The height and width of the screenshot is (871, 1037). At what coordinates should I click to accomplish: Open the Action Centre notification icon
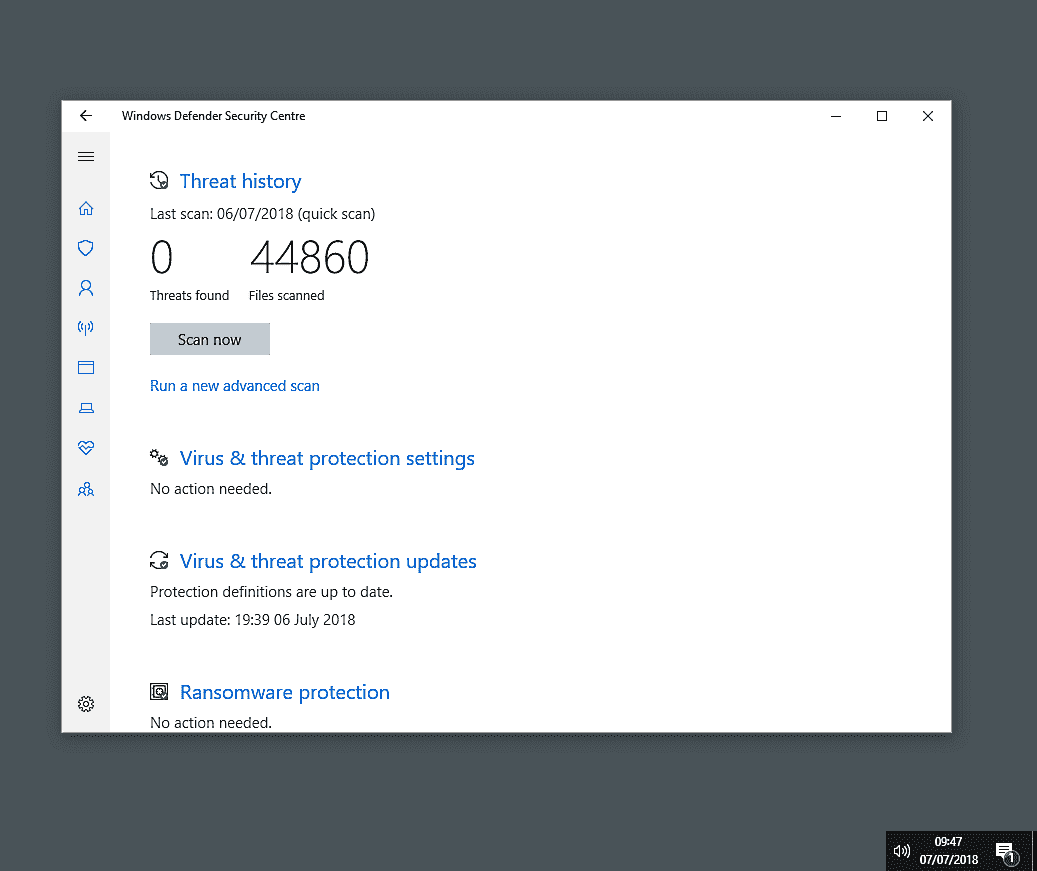pos(1006,853)
